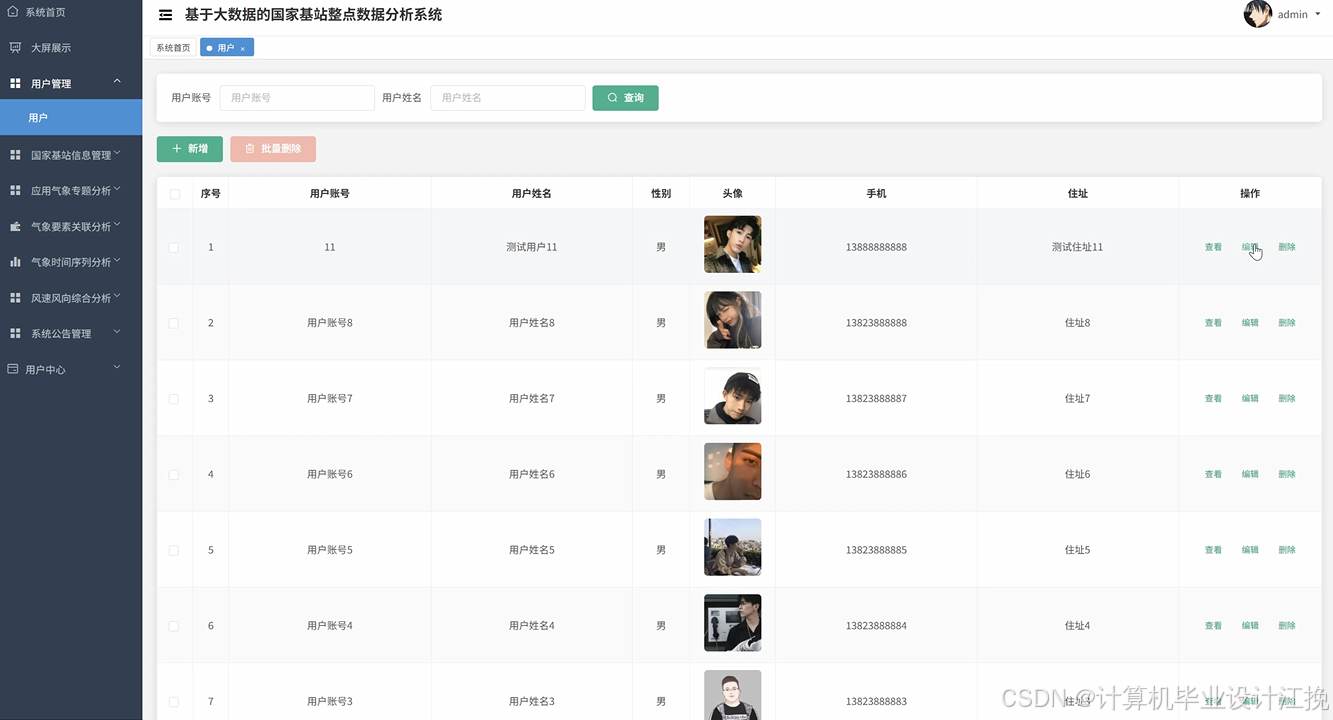Screen dimensions: 1333x720
Task: Open the admin dropdown arrow
Action: pyautogui.click(x=1317, y=15)
